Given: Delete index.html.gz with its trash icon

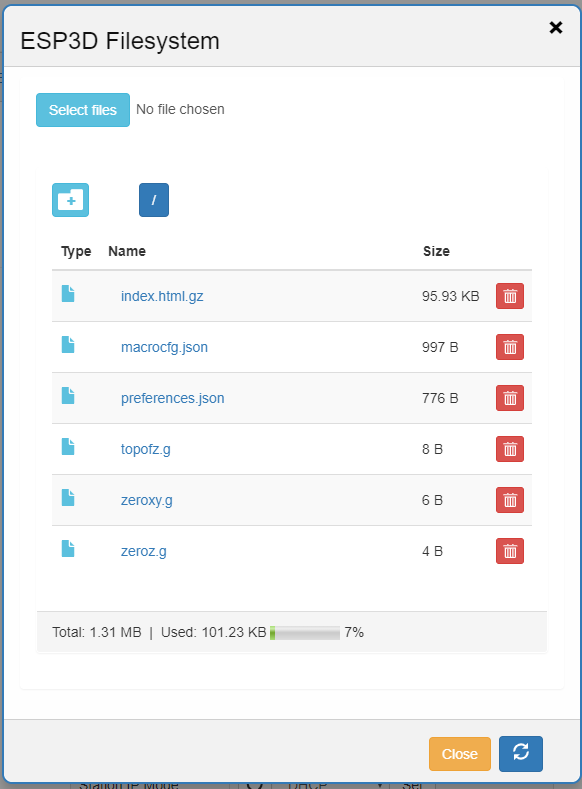Looking at the screenshot, I should [x=510, y=296].
